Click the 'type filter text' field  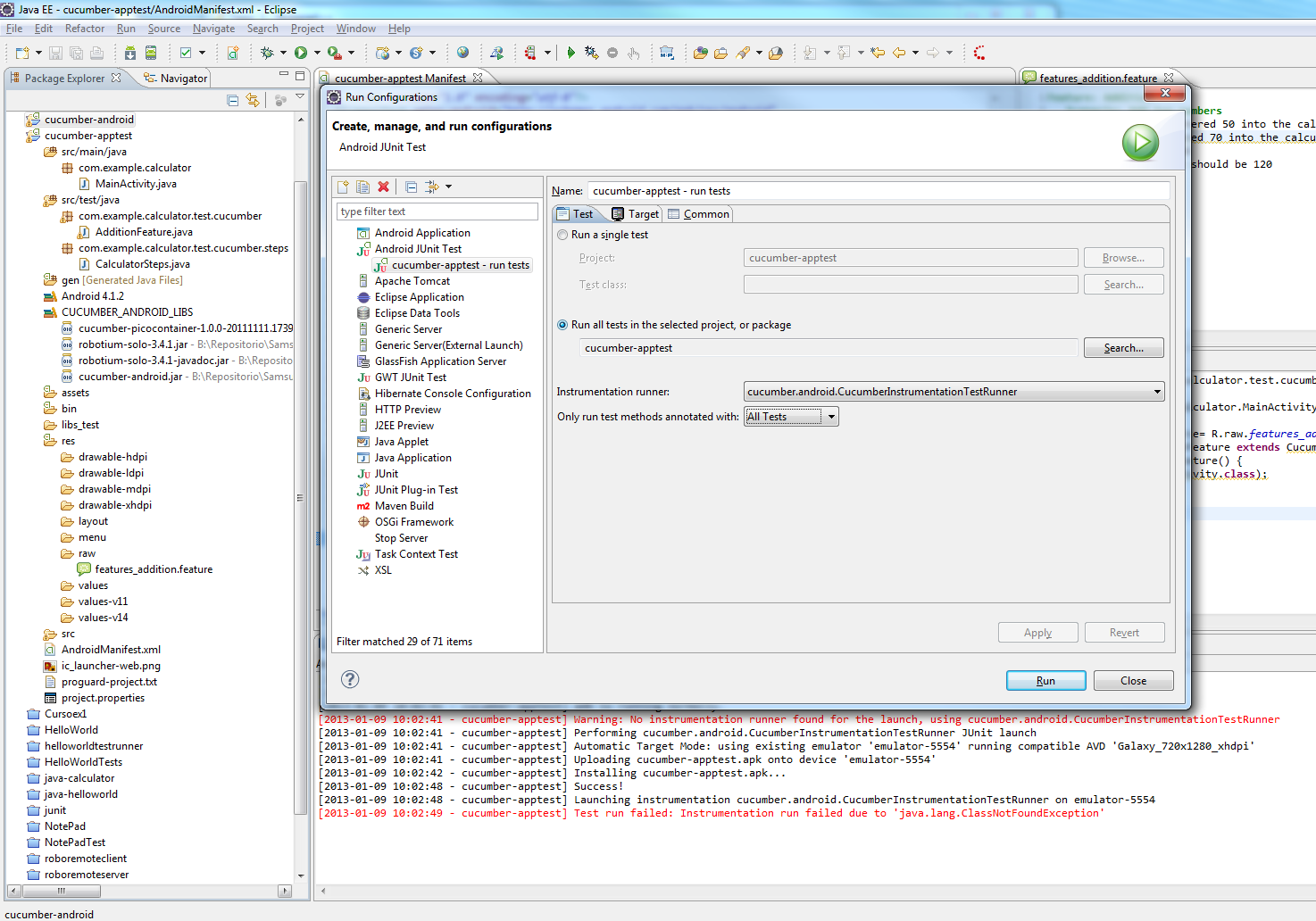point(437,212)
